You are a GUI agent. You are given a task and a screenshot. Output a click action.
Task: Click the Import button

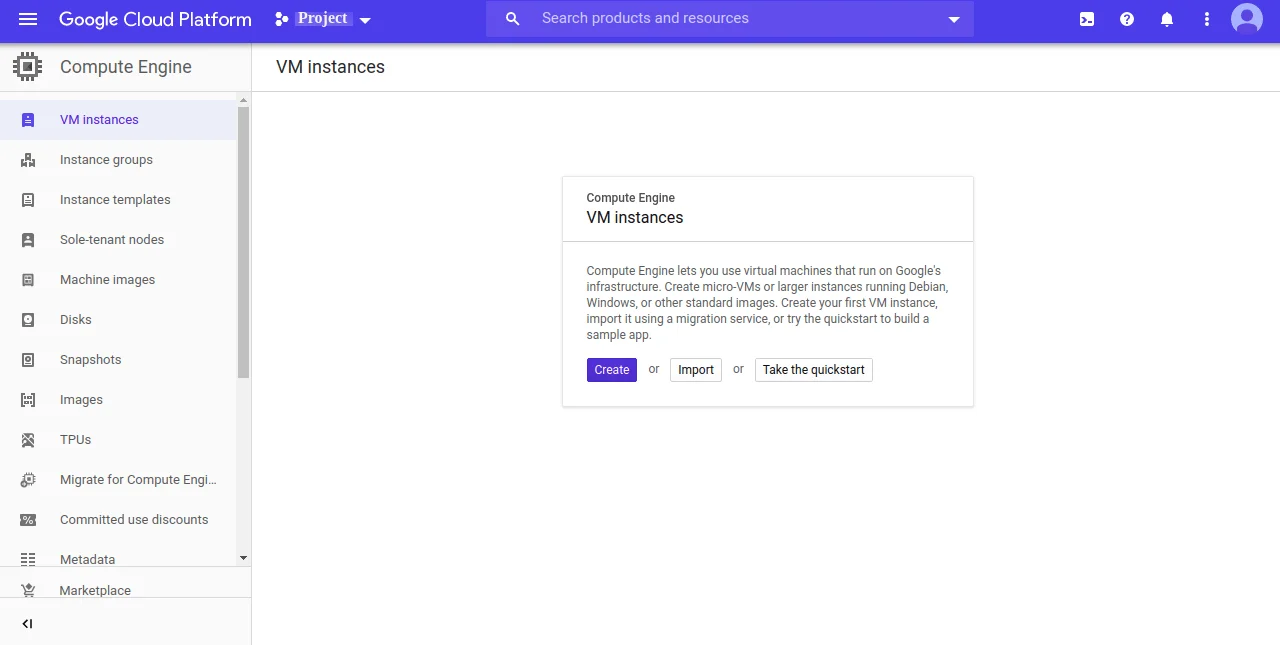696,370
